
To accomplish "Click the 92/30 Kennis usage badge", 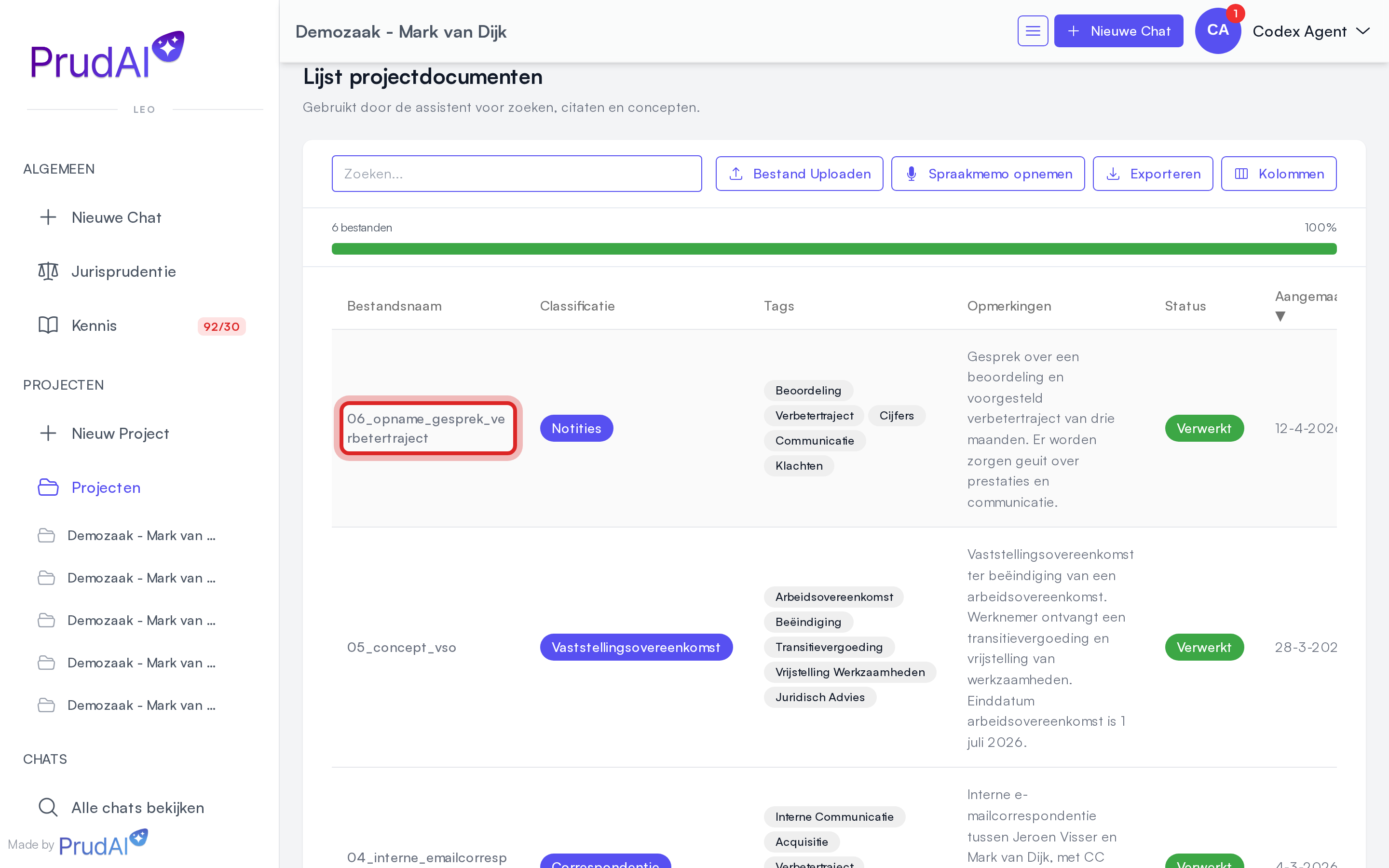I will pyautogui.click(x=221, y=326).
